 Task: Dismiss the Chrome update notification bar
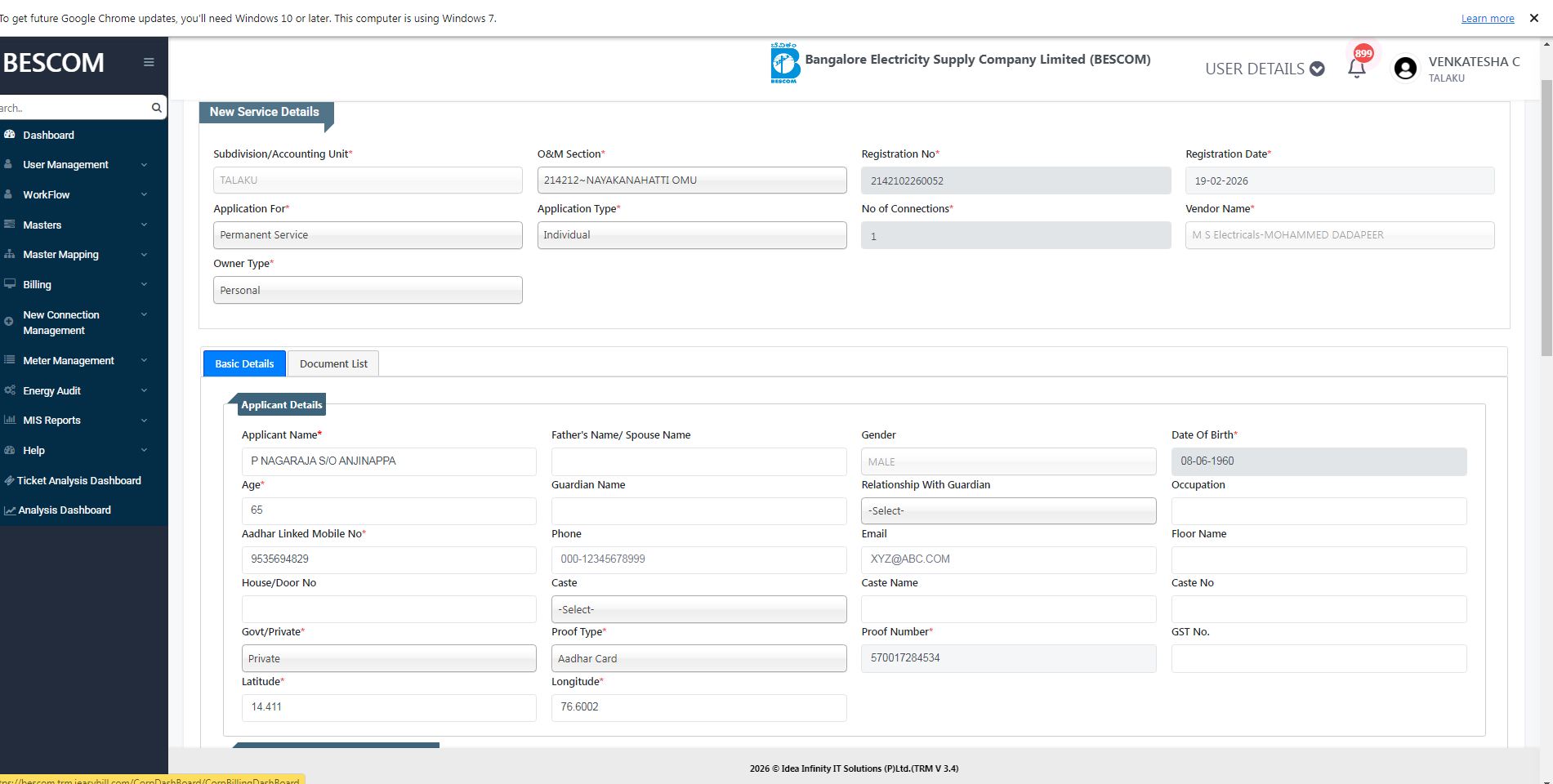pyautogui.click(x=1533, y=18)
